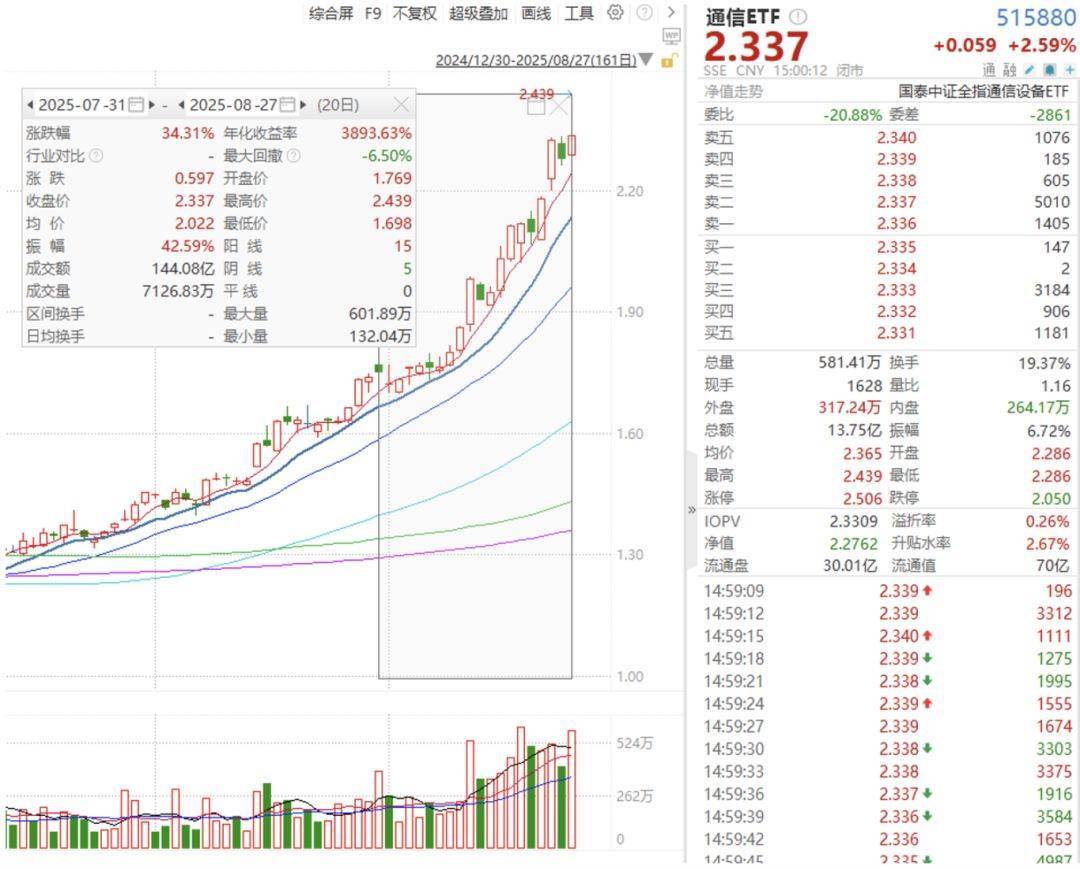
Task: Expand the side panel double-chevron
Action: tap(691, 510)
